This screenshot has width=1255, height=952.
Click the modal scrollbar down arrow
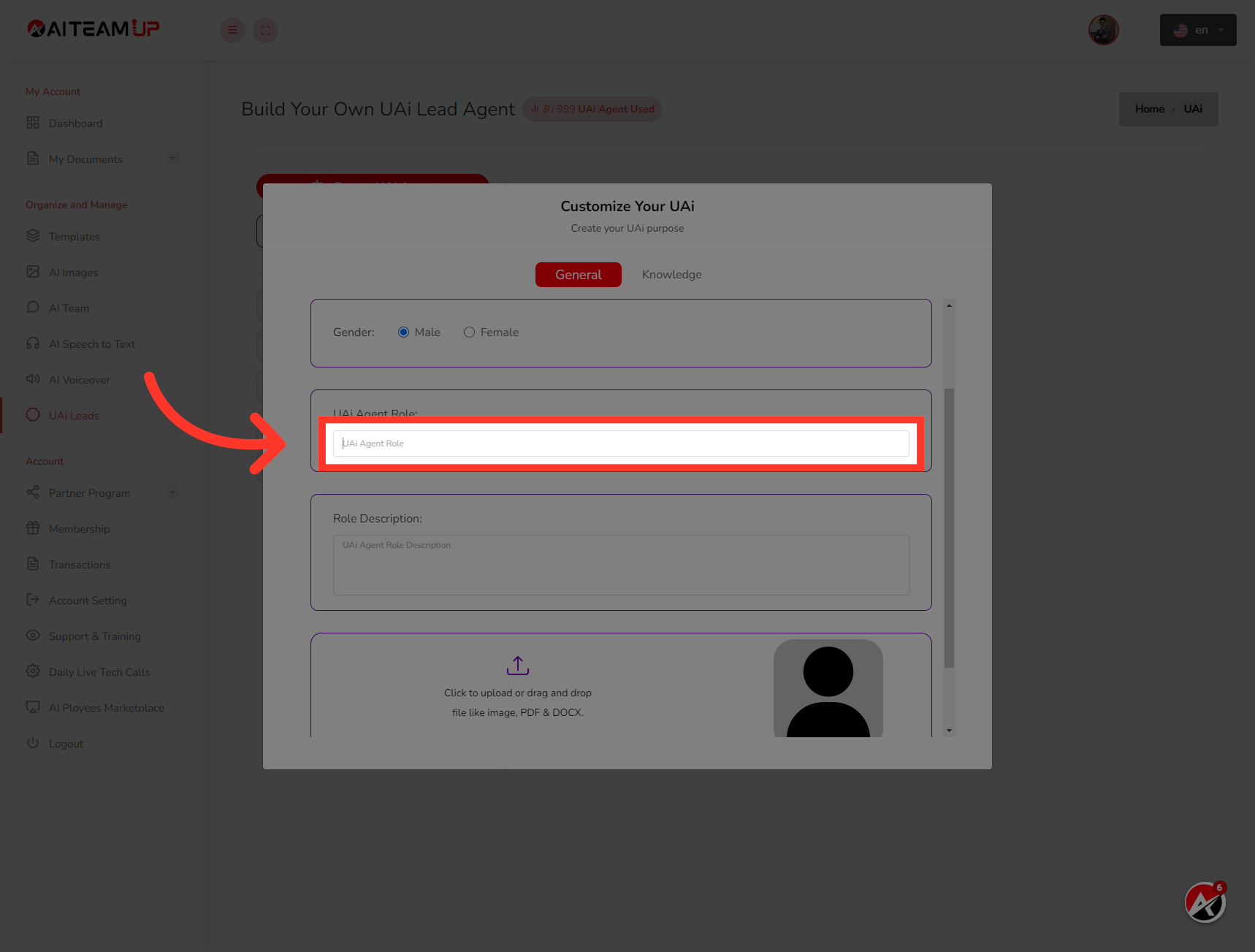tap(949, 731)
